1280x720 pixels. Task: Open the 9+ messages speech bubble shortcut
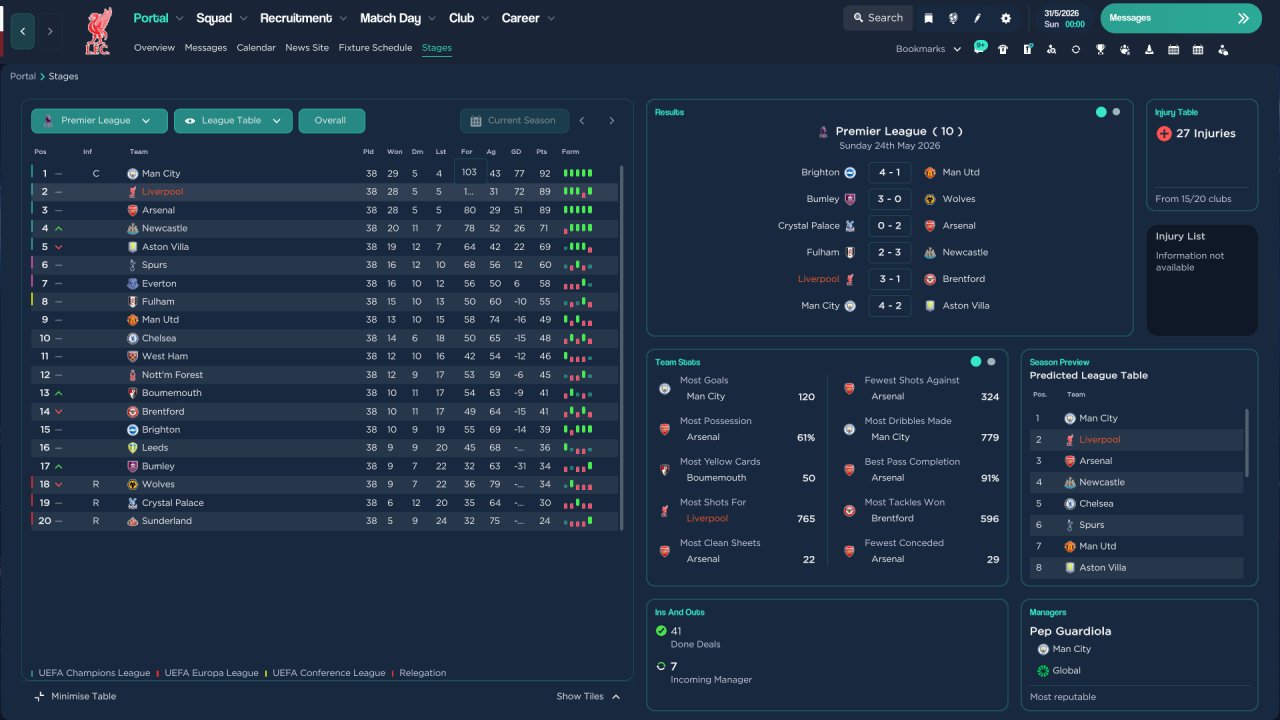[x=979, y=48]
